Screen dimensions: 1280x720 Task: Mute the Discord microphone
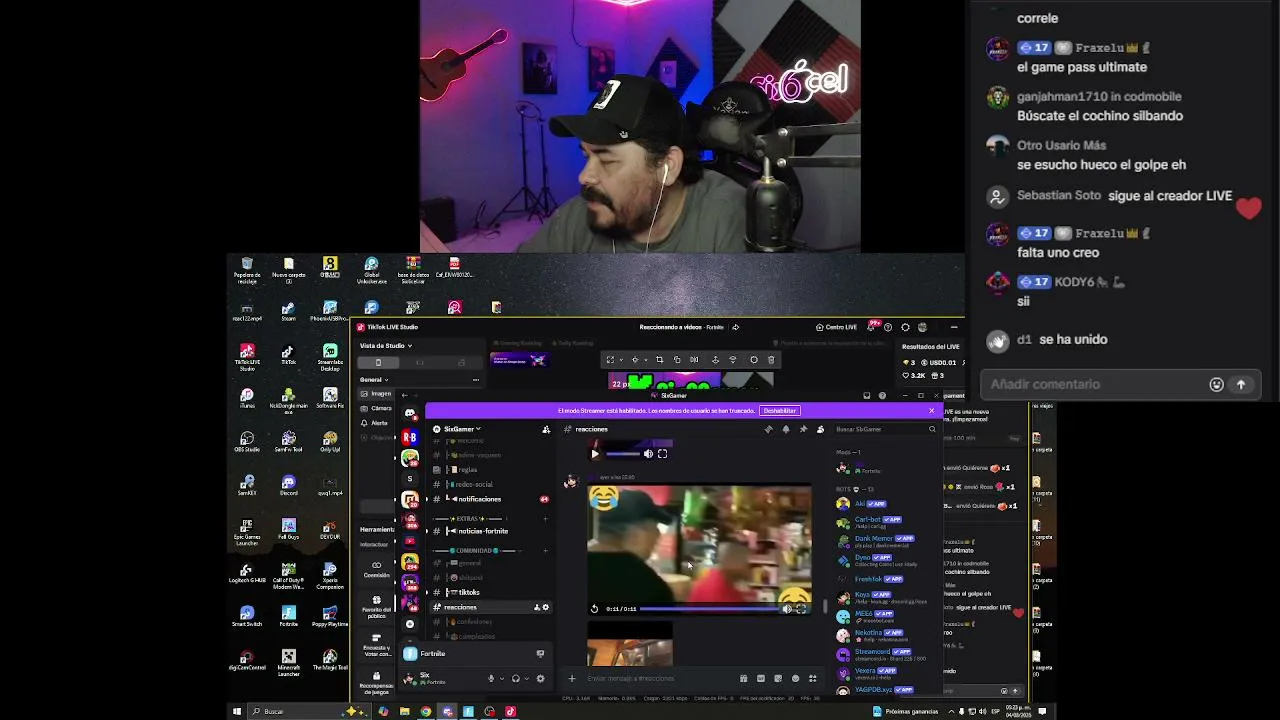point(491,678)
